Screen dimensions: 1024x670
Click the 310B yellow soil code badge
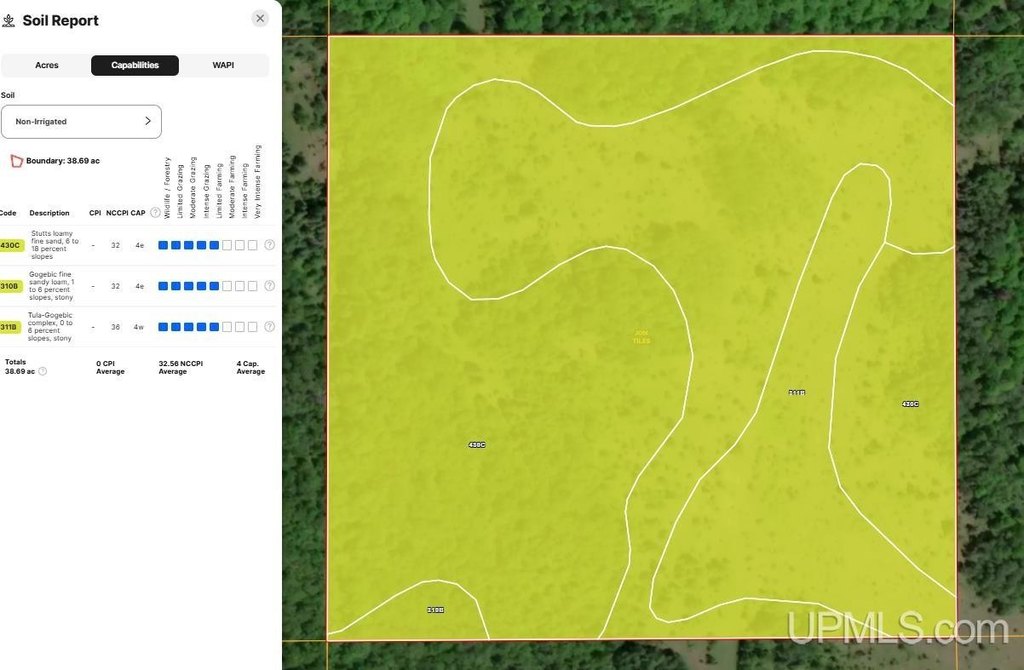10,286
